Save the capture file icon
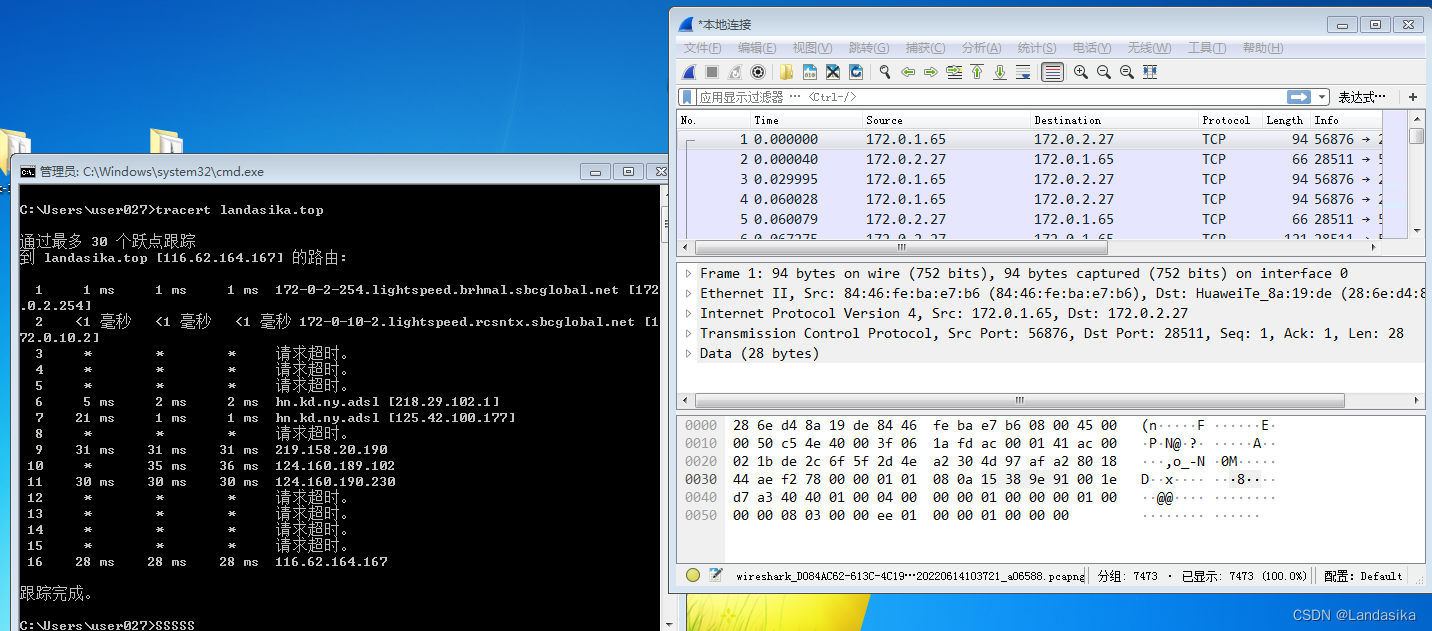This screenshot has width=1432, height=631. 810,72
